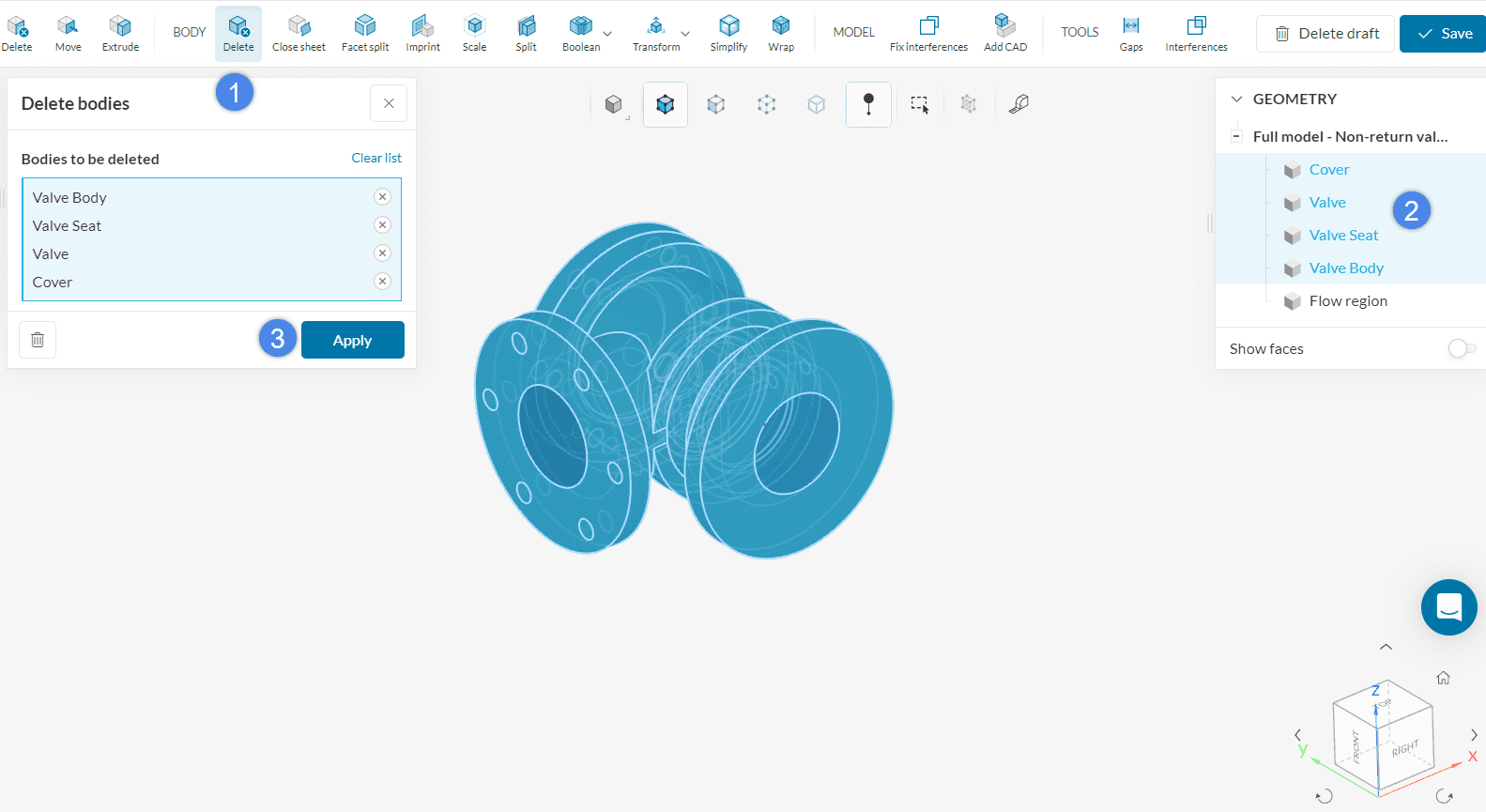Click the Apply button
The image size is (1486, 812).
coord(352,340)
